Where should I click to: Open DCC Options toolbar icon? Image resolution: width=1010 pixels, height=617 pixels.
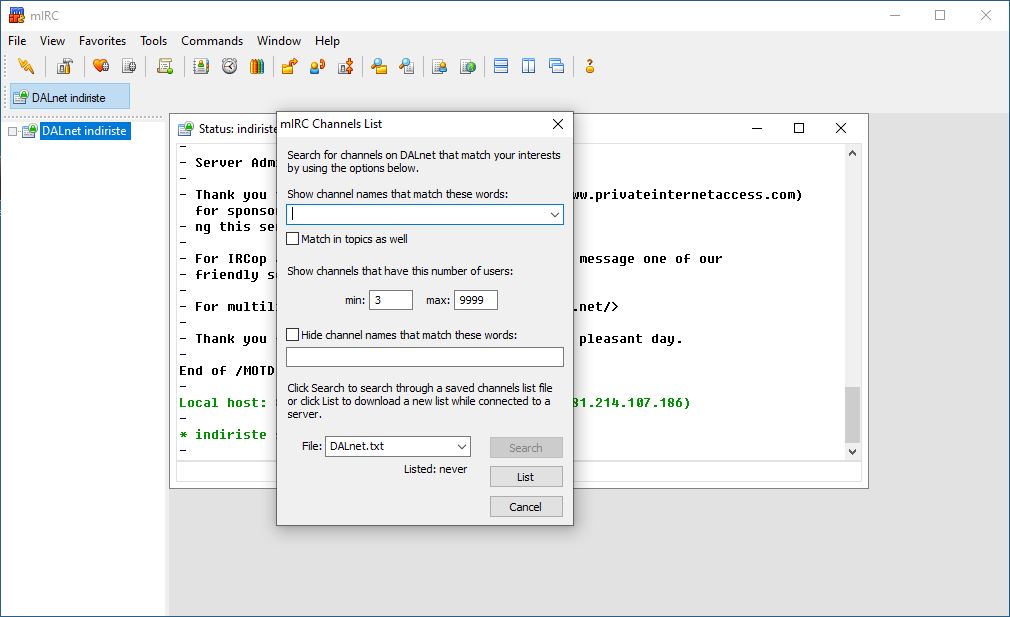pos(346,66)
